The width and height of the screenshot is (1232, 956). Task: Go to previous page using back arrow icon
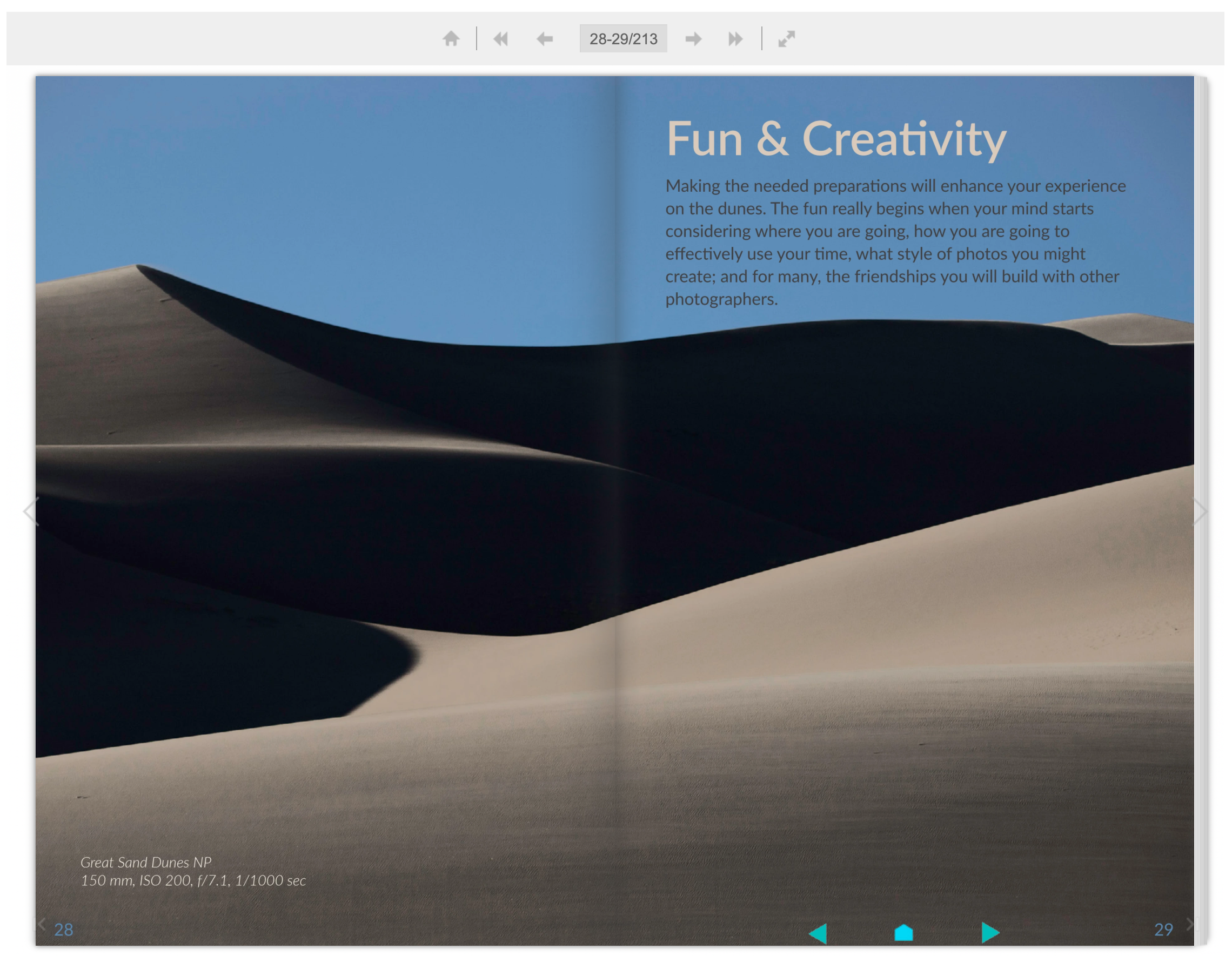[x=544, y=38]
